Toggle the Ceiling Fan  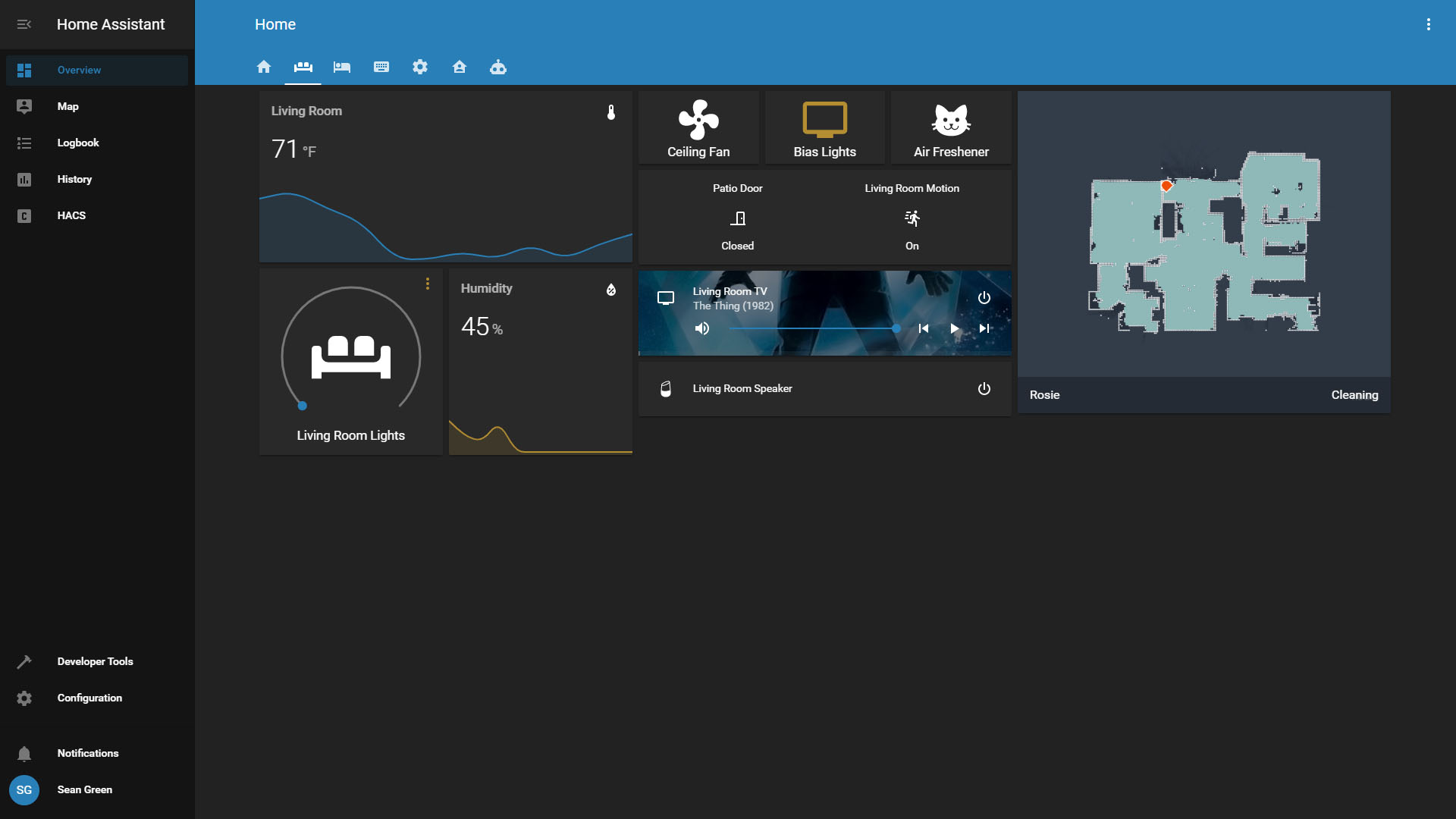click(698, 127)
